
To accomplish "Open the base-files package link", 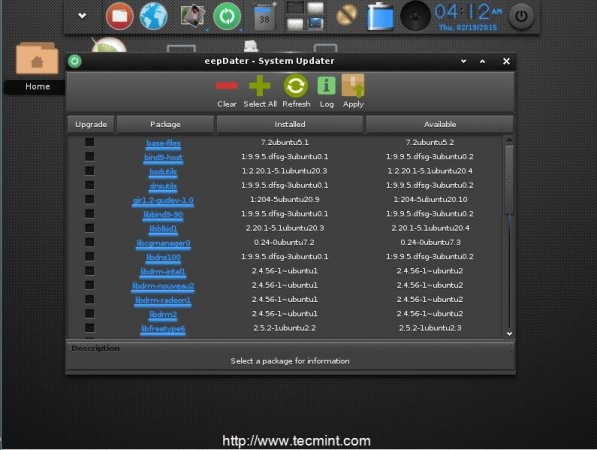I will (163, 143).
